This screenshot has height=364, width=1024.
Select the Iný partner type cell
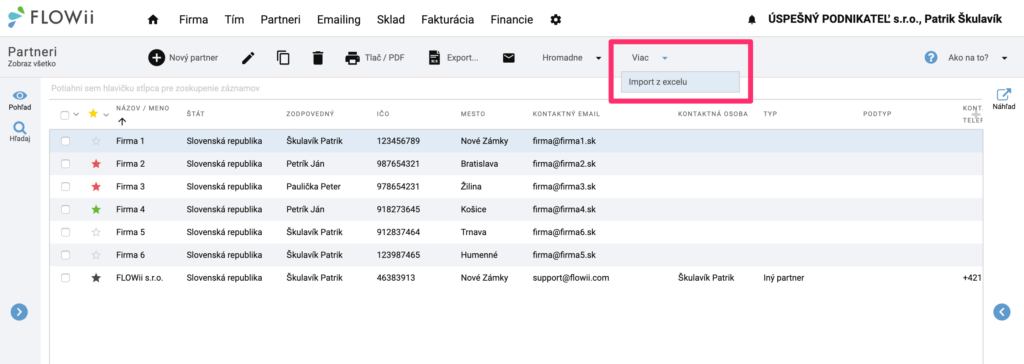pyautogui.click(x=783, y=278)
